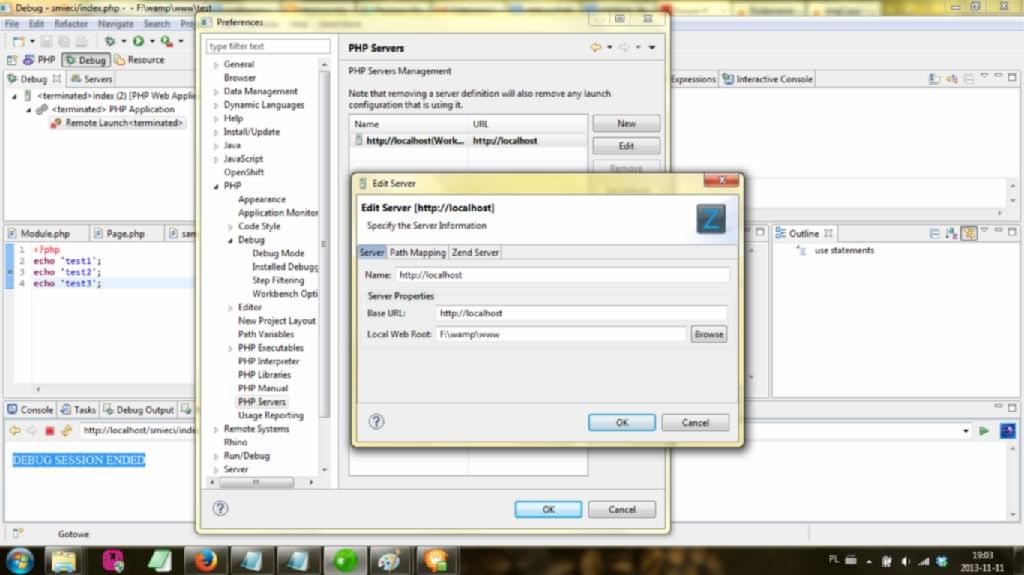Click red stop icon in browser output

[50, 431]
